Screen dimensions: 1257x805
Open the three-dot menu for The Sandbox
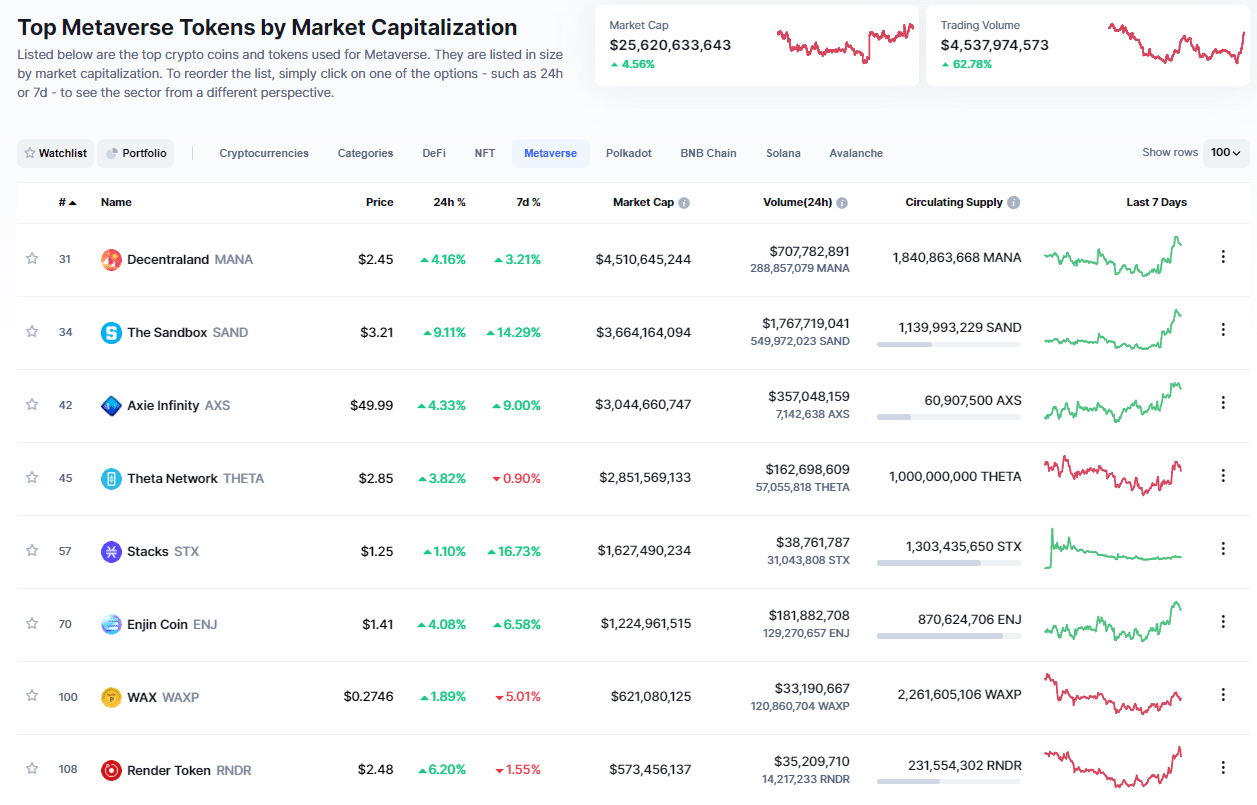tap(1222, 329)
